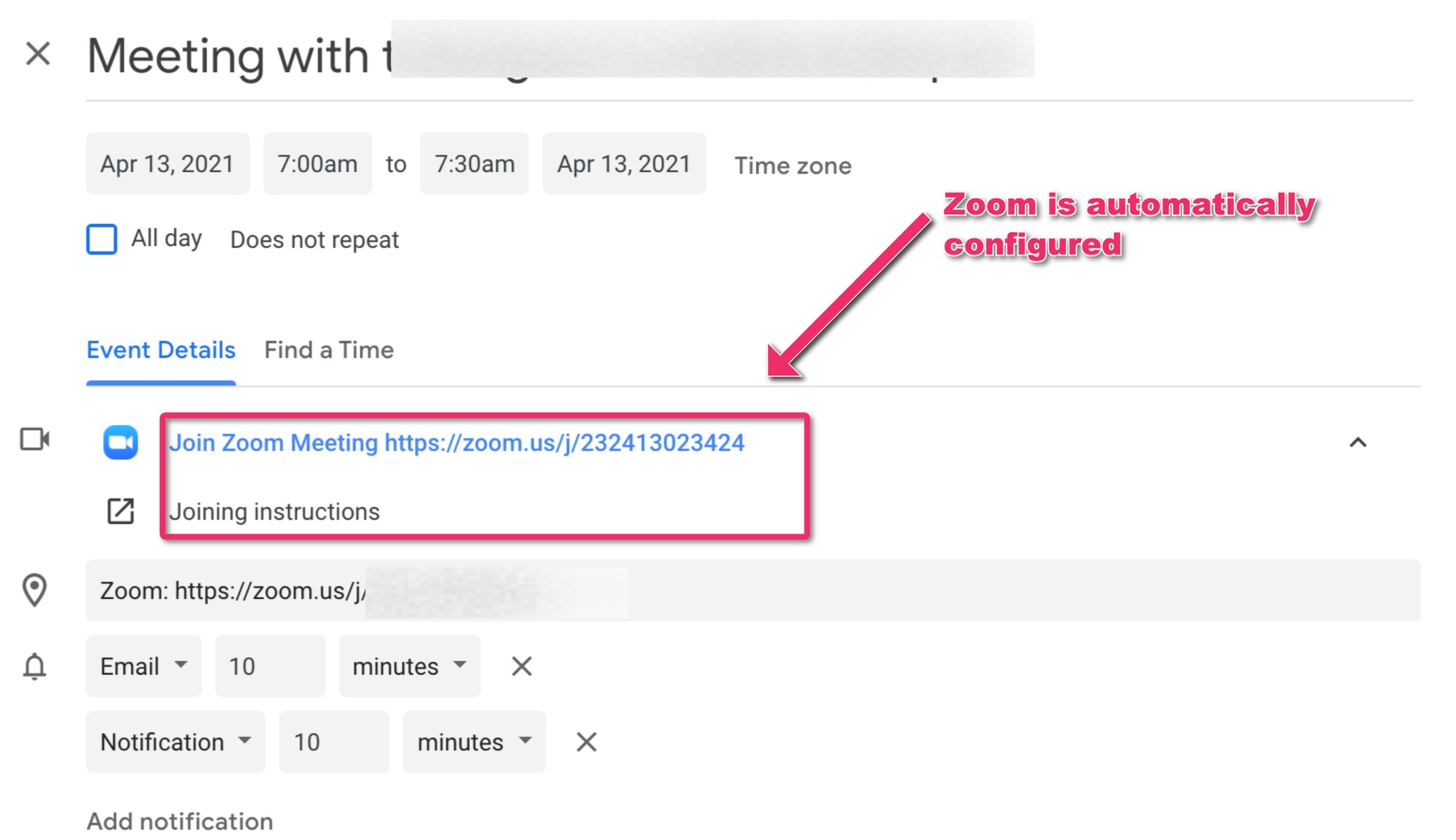This screenshot has height=840, width=1456.
Task: Toggle the All day checkbox
Action: [x=102, y=239]
